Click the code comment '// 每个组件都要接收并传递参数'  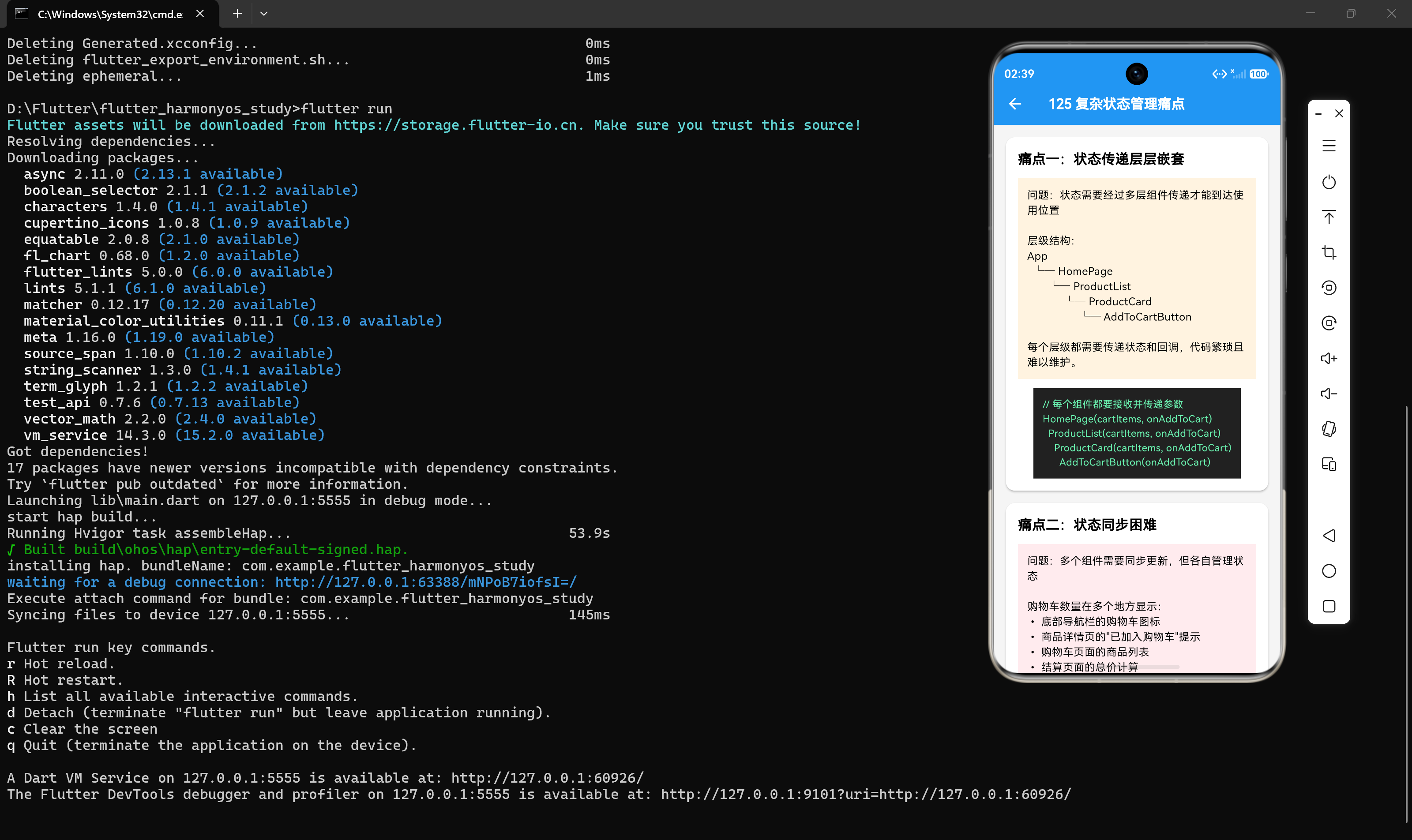click(1112, 404)
